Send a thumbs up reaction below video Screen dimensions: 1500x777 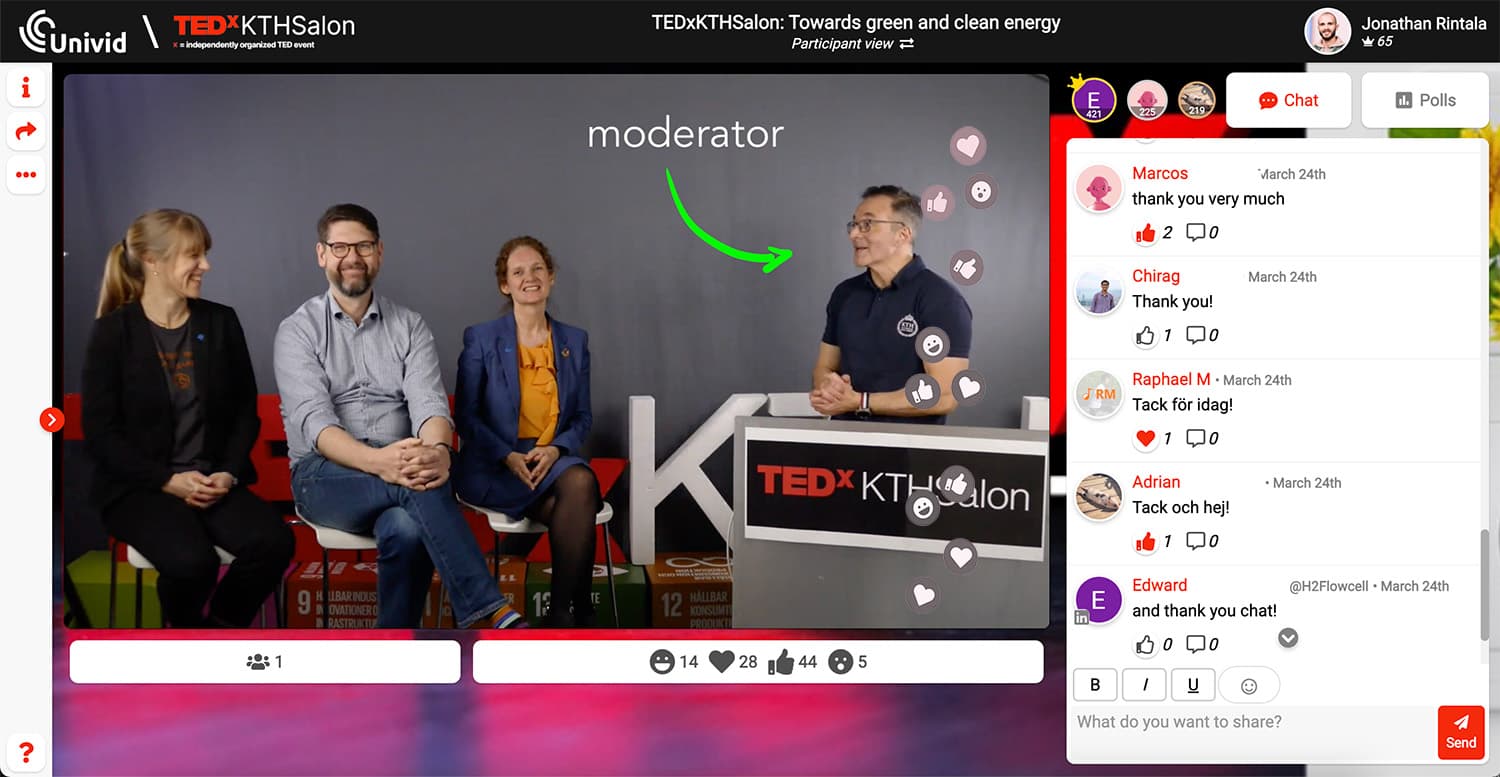[781, 662]
